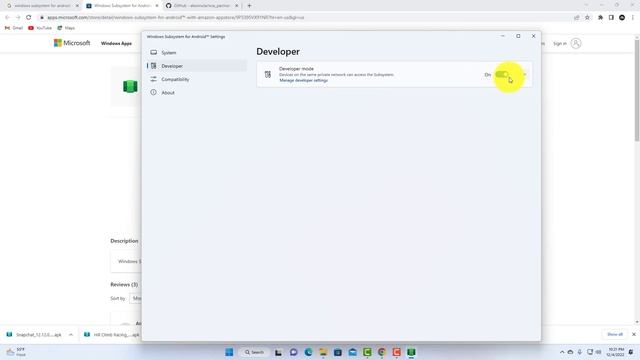Screen dimensions: 640x360
Task: Click the clock and date in taskbar
Action: 616,352
